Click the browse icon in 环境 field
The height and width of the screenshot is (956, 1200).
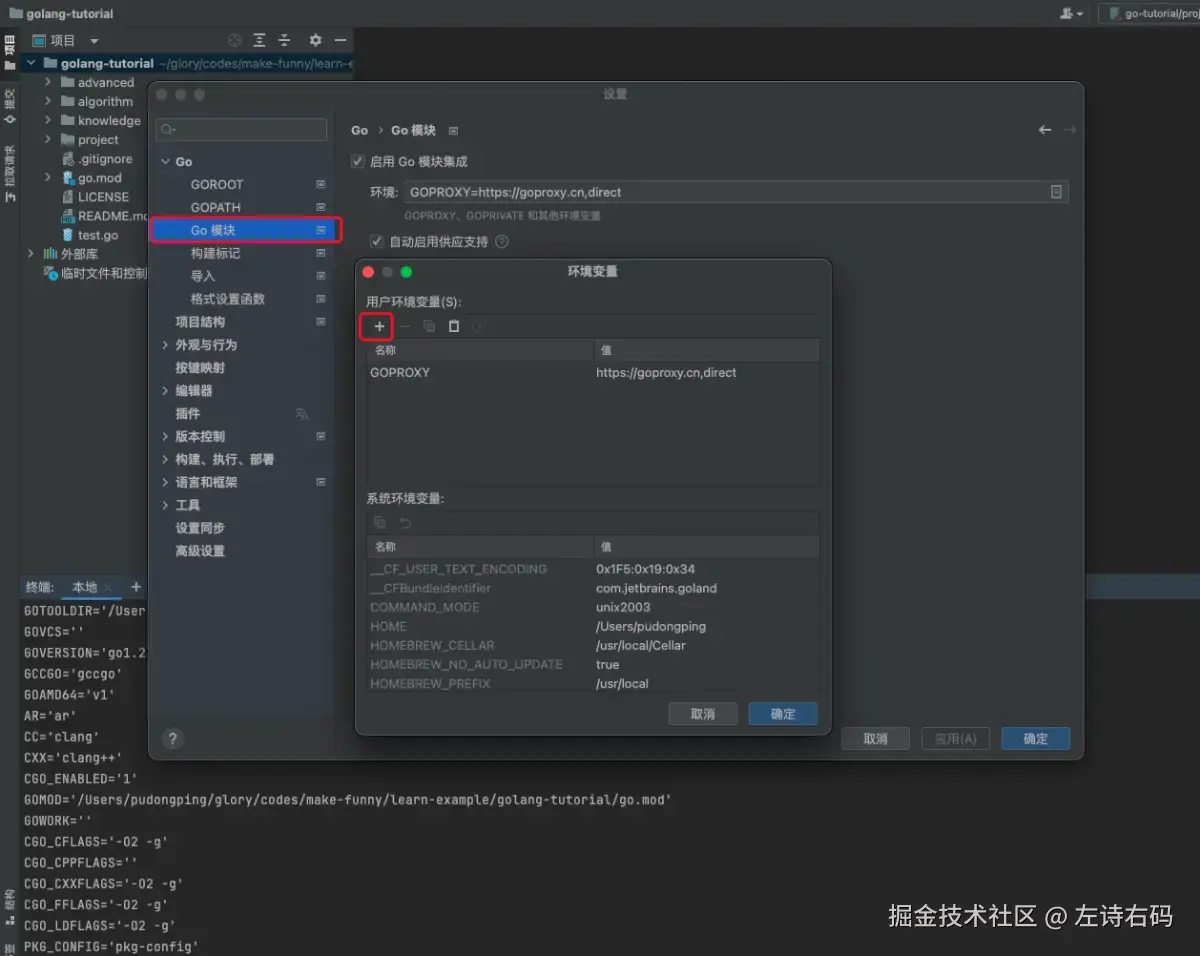coord(1056,192)
